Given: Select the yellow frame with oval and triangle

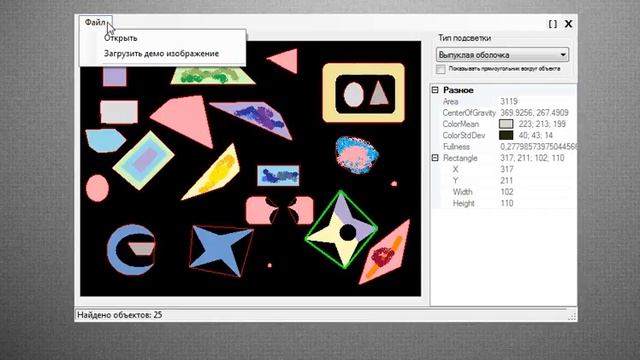Looking at the screenshot, I should click(x=364, y=93).
